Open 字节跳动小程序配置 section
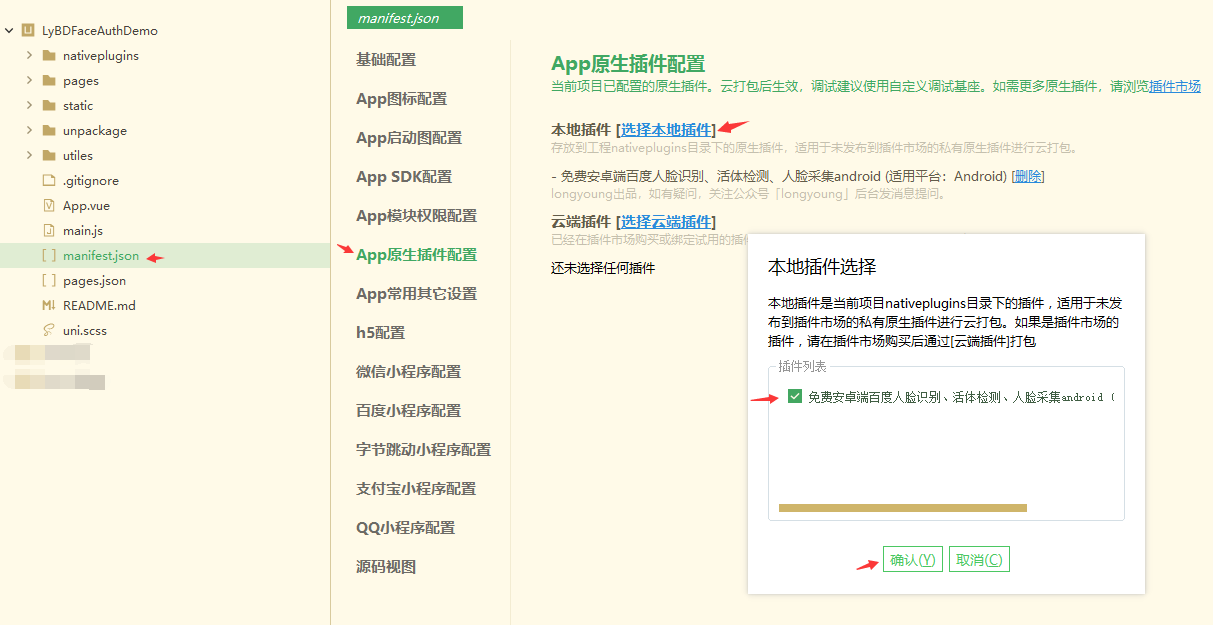This screenshot has width=1213, height=625. click(424, 450)
